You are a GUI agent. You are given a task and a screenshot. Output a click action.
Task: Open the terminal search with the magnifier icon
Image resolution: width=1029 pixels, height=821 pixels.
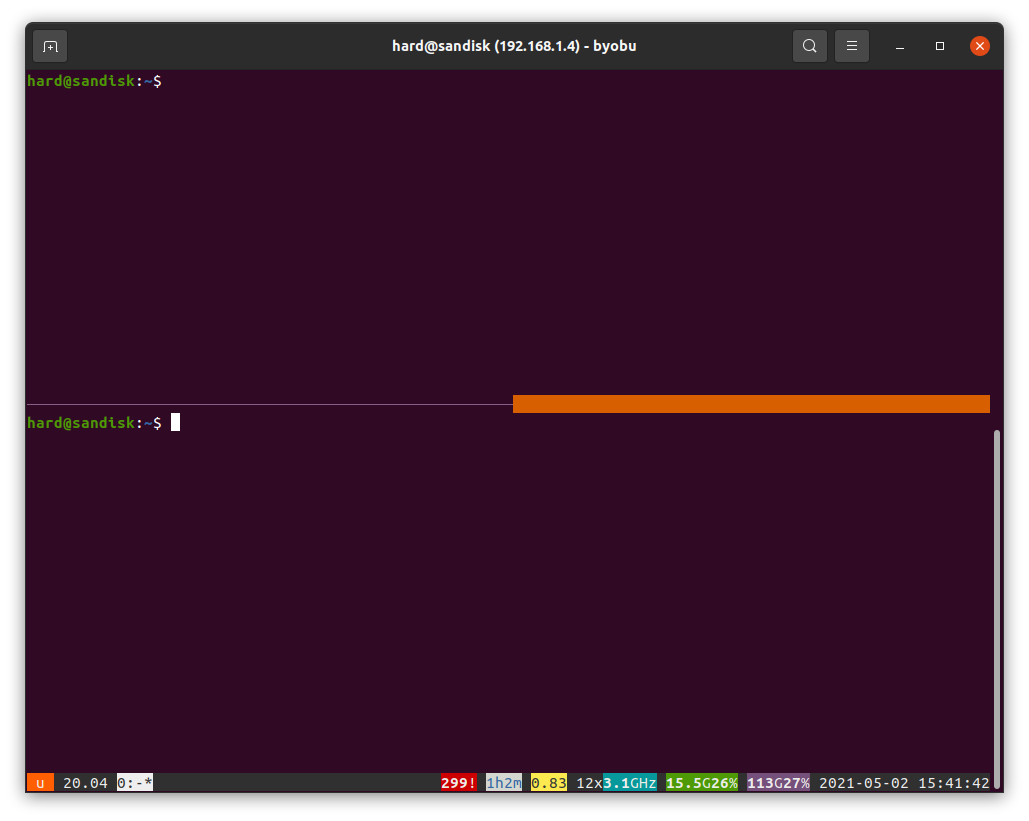810,45
